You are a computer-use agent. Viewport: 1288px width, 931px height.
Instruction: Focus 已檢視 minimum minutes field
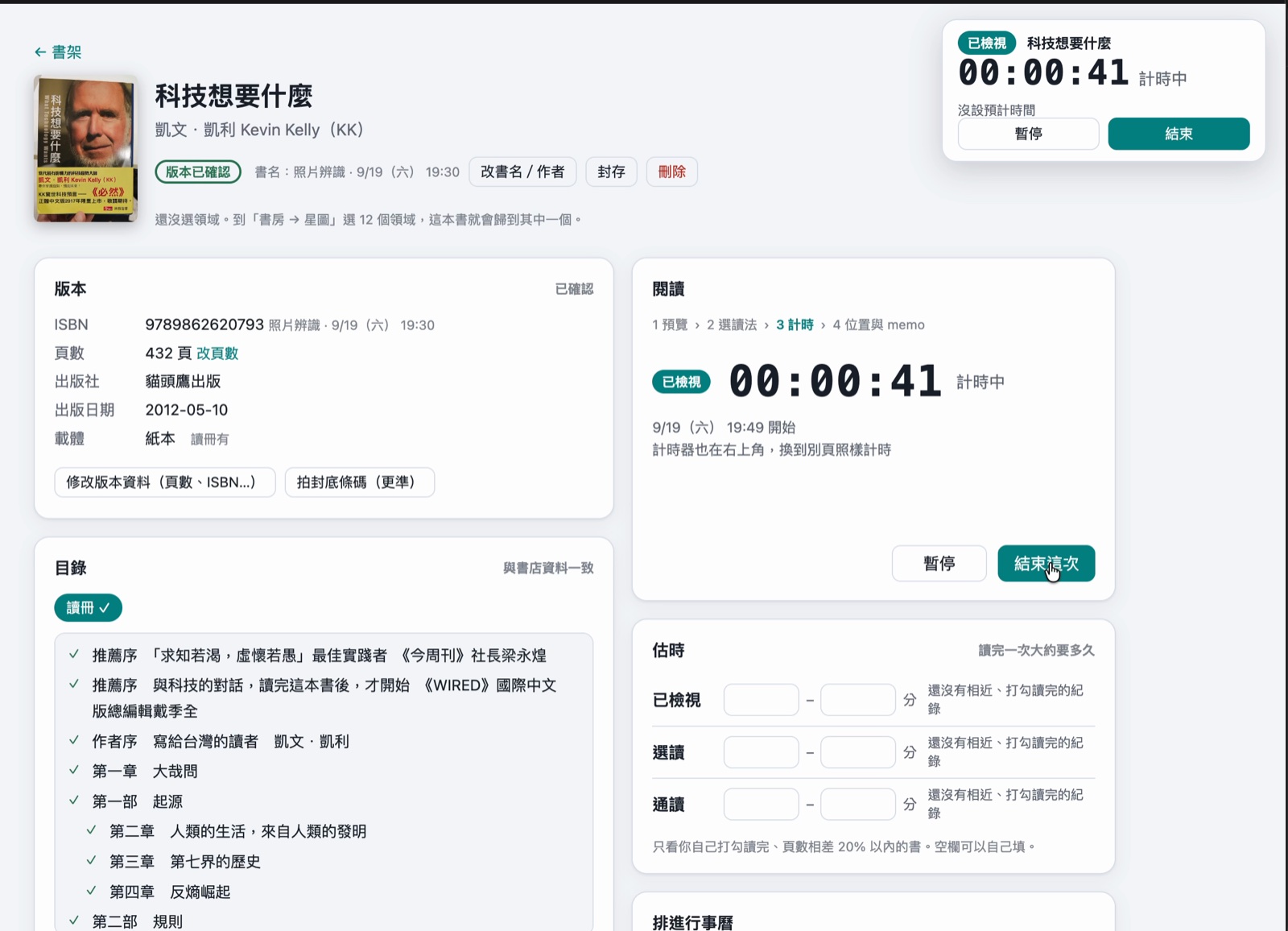tap(762, 700)
